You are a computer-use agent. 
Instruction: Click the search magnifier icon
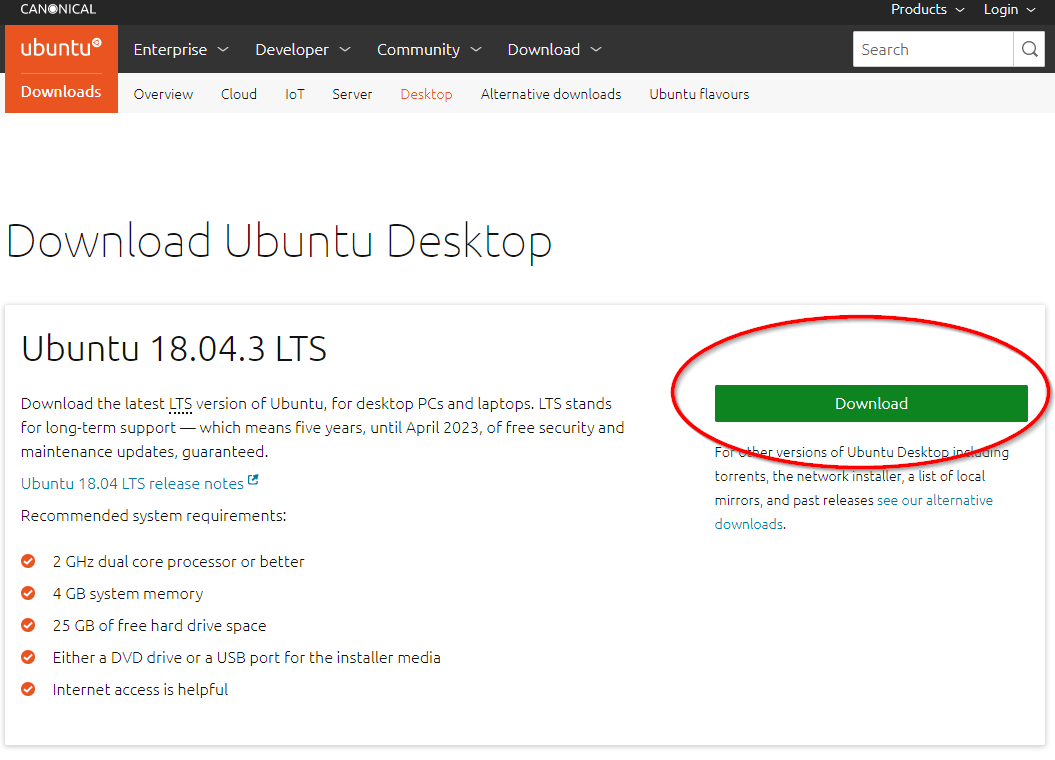1029,49
